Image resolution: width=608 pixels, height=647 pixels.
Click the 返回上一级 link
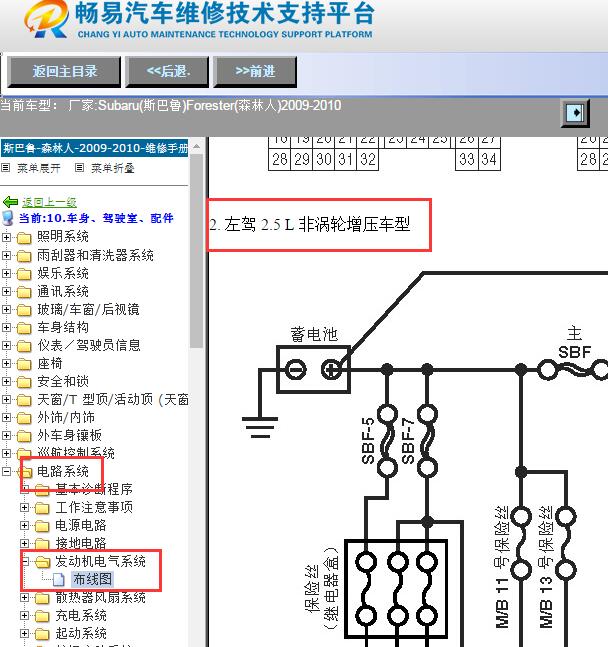pos(49,202)
